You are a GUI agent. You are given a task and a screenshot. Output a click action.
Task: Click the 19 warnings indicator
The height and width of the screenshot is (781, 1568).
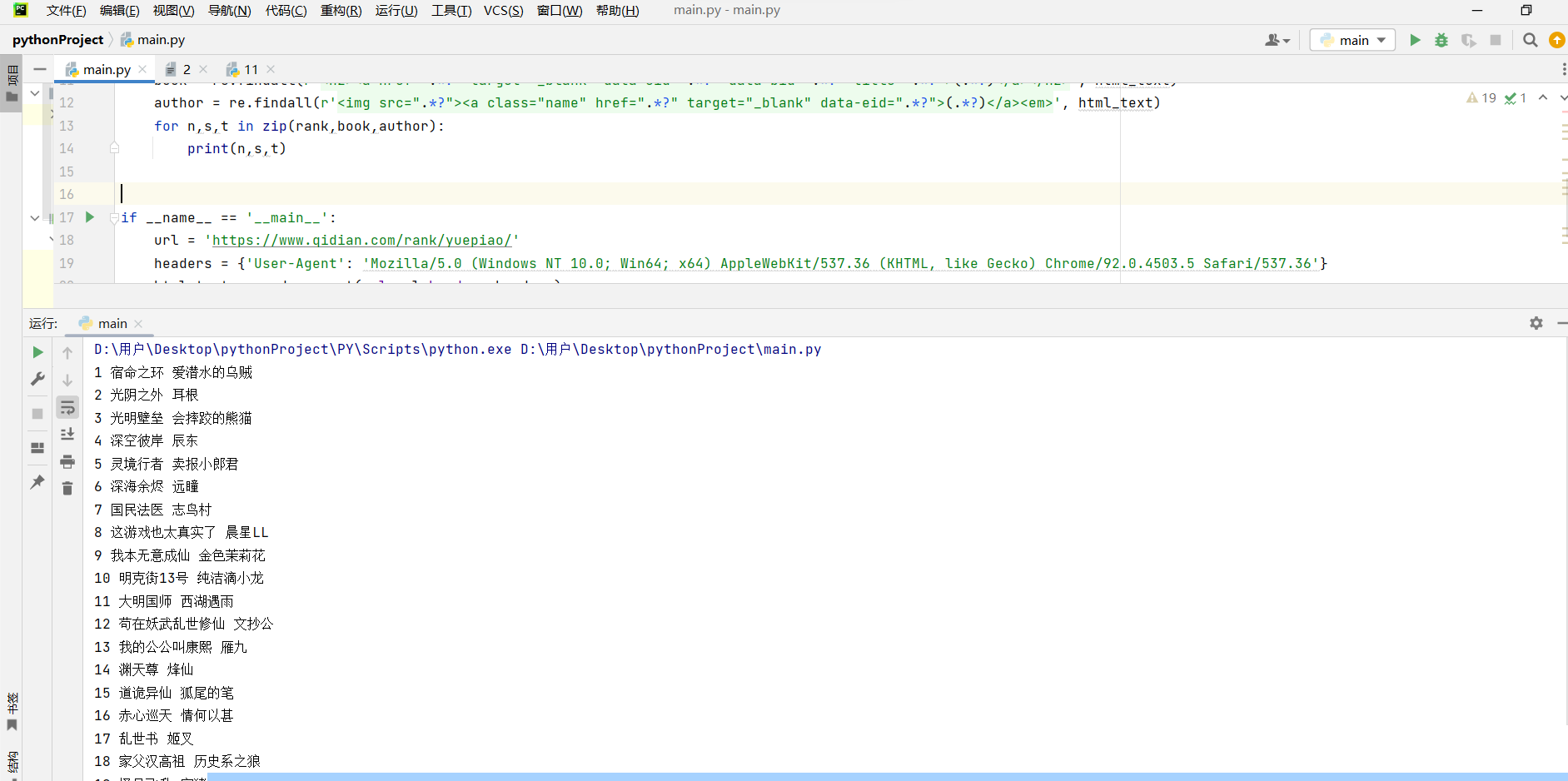coord(1481,98)
